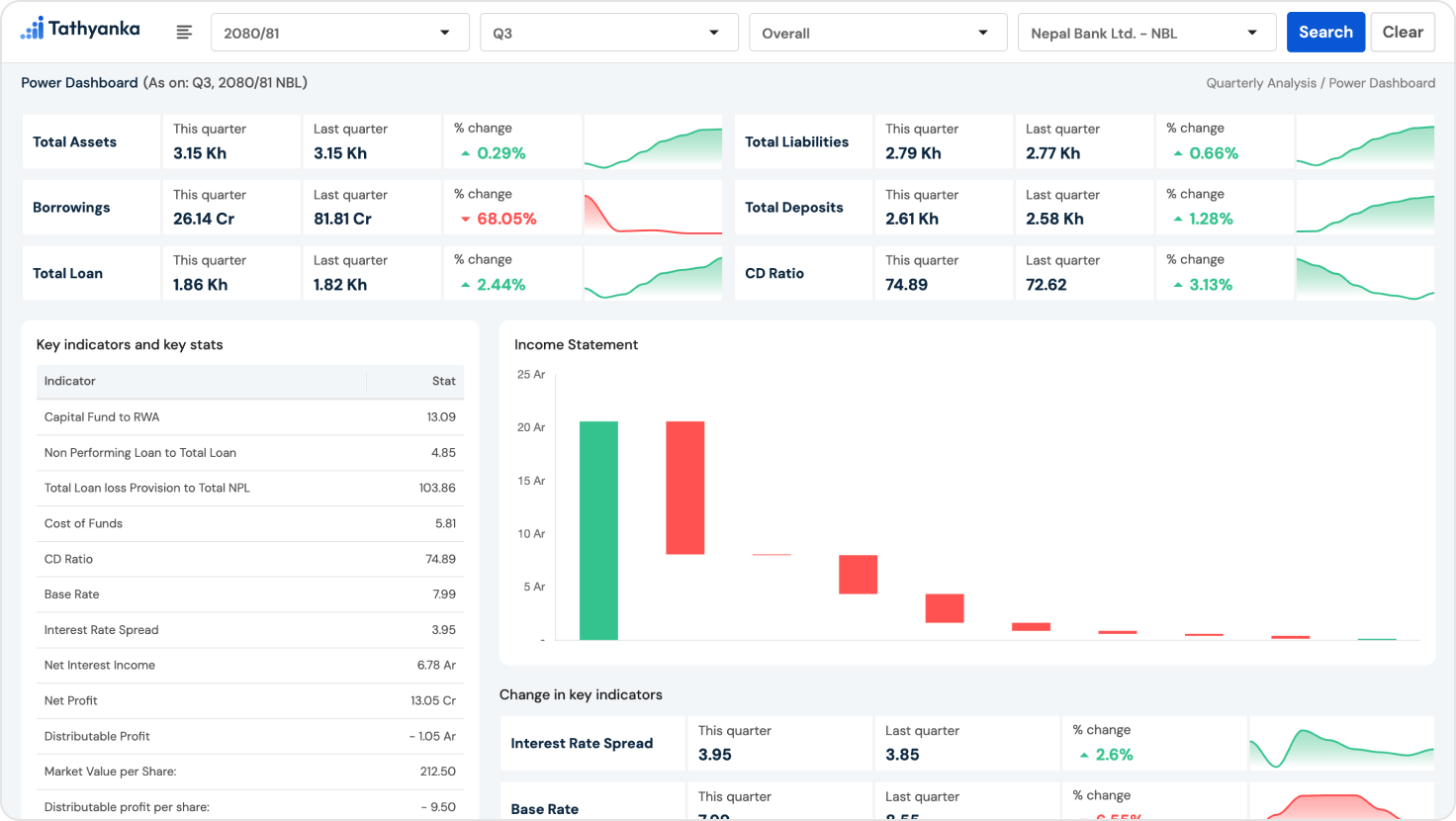This screenshot has width=1456, height=821.
Task: Click the tall green Income Statement bar
Action: (x=598, y=530)
